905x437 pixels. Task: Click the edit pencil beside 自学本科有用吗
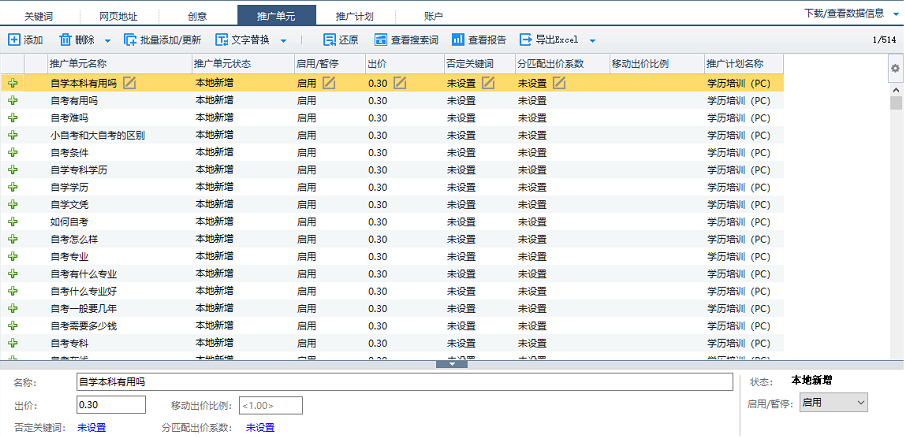(130, 83)
